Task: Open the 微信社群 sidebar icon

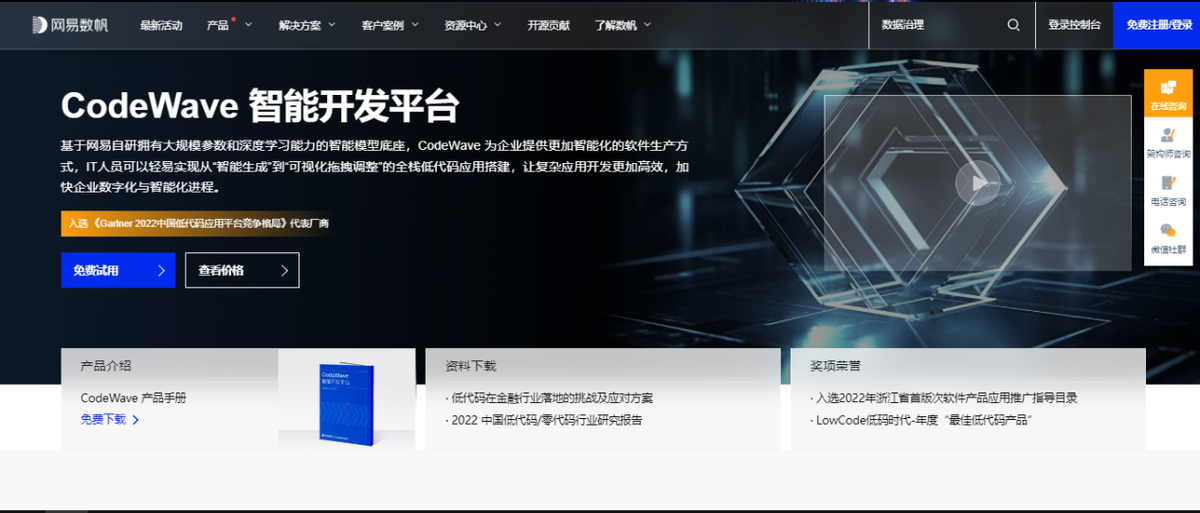Action: click(x=1168, y=237)
